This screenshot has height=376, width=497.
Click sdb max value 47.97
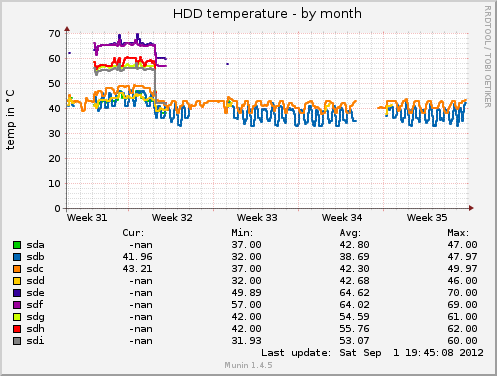(x=462, y=257)
